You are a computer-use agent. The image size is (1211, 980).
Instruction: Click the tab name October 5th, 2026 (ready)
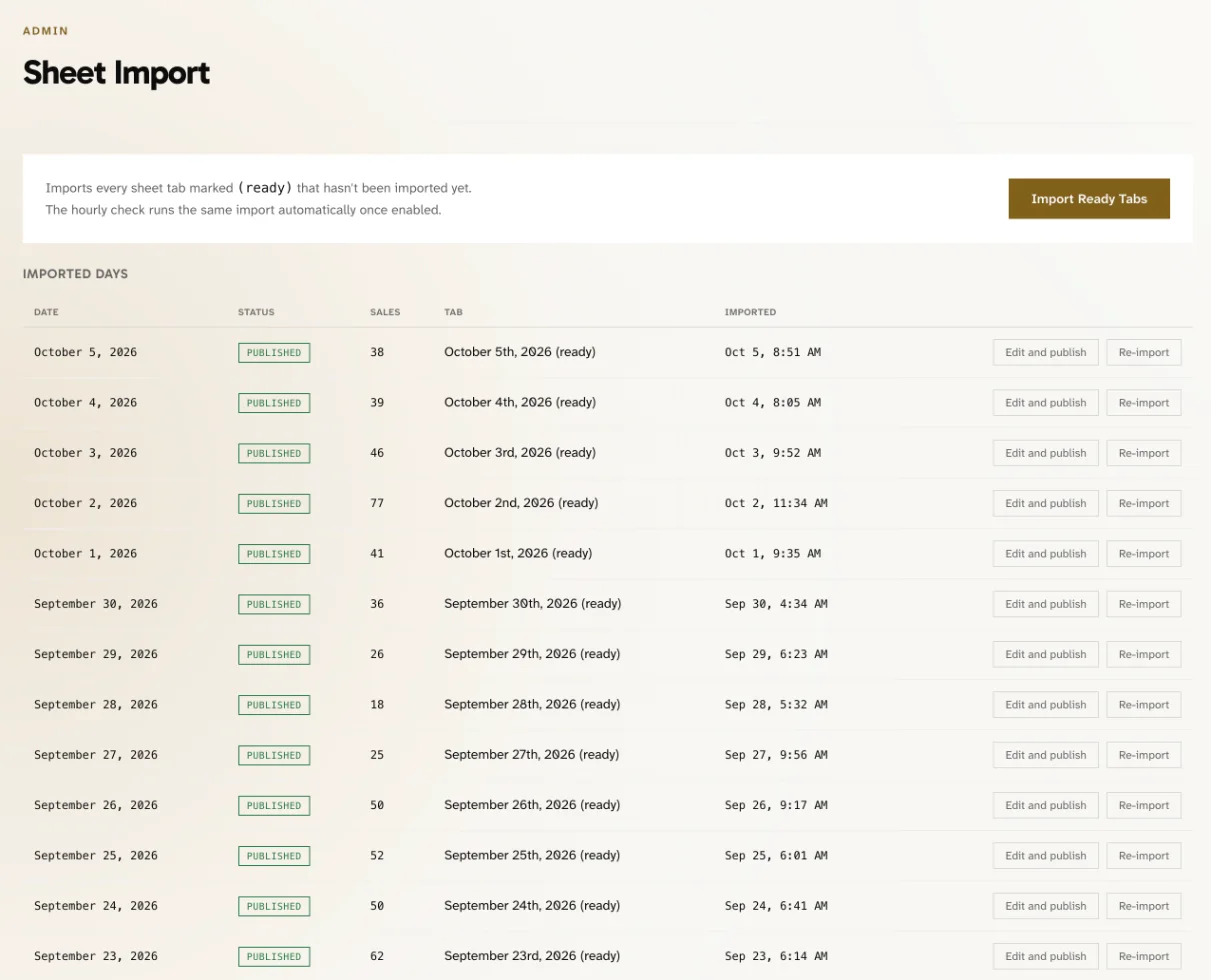click(x=520, y=352)
